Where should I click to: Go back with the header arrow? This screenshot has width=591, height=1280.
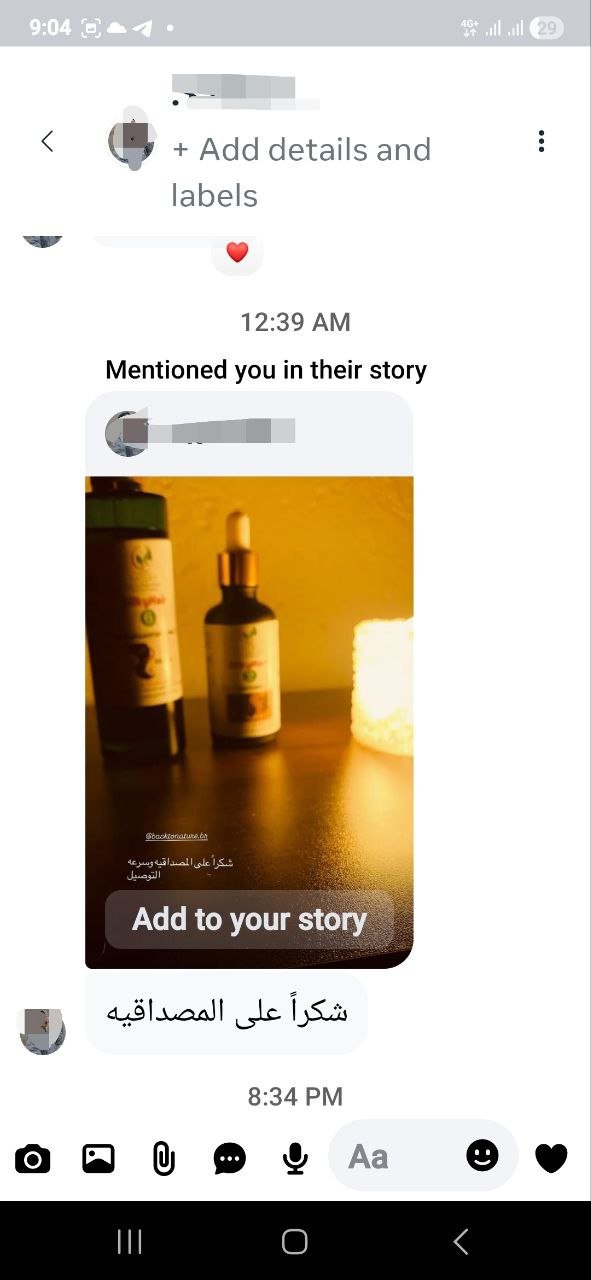click(x=47, y=141)
